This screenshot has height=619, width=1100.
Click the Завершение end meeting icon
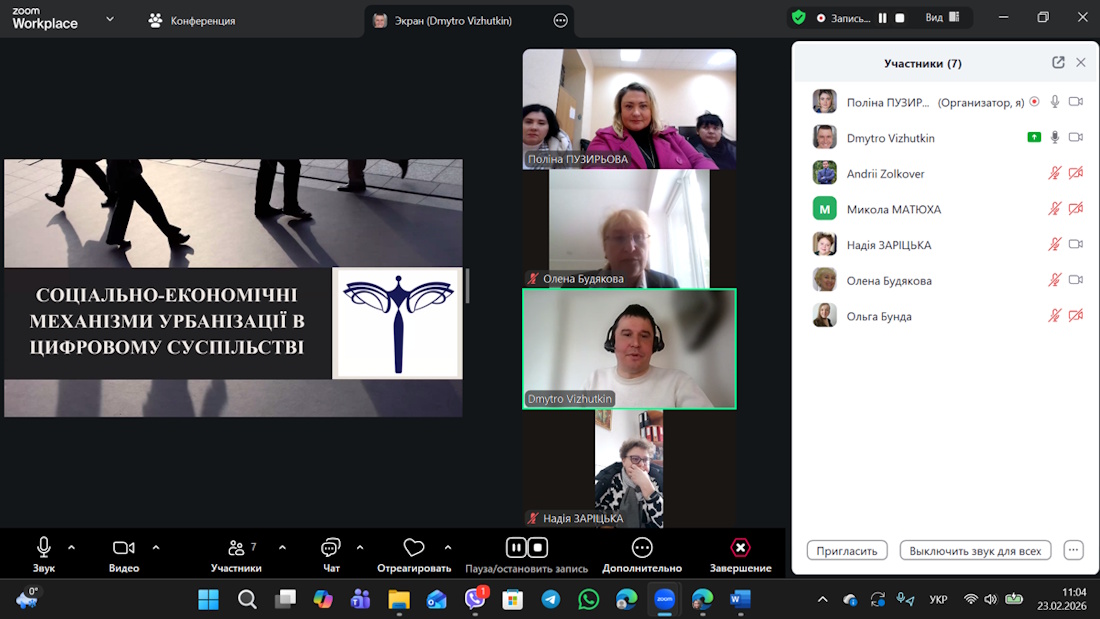point(740,548)
